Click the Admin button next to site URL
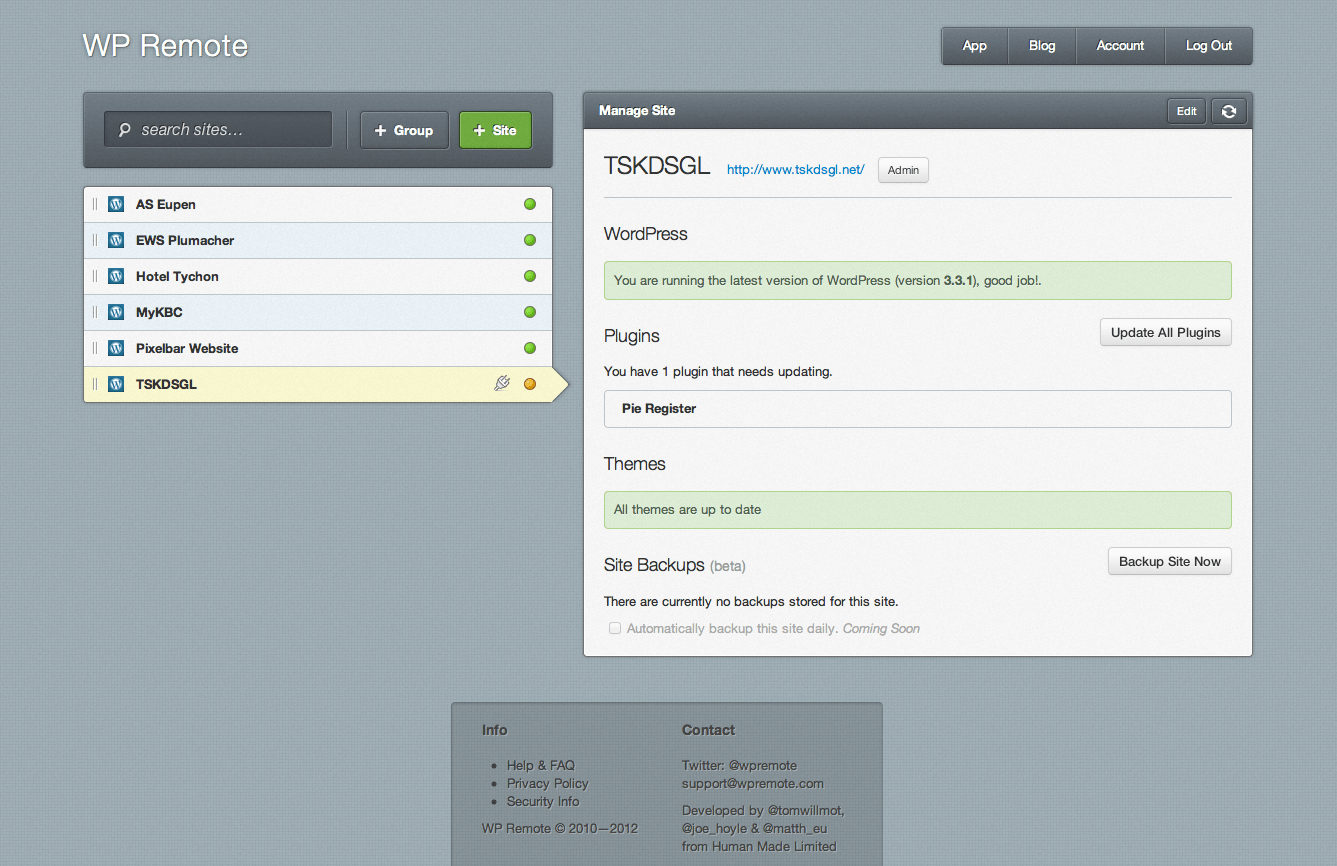The height and width of the screenshot is (866, 1337). [903, 170]
